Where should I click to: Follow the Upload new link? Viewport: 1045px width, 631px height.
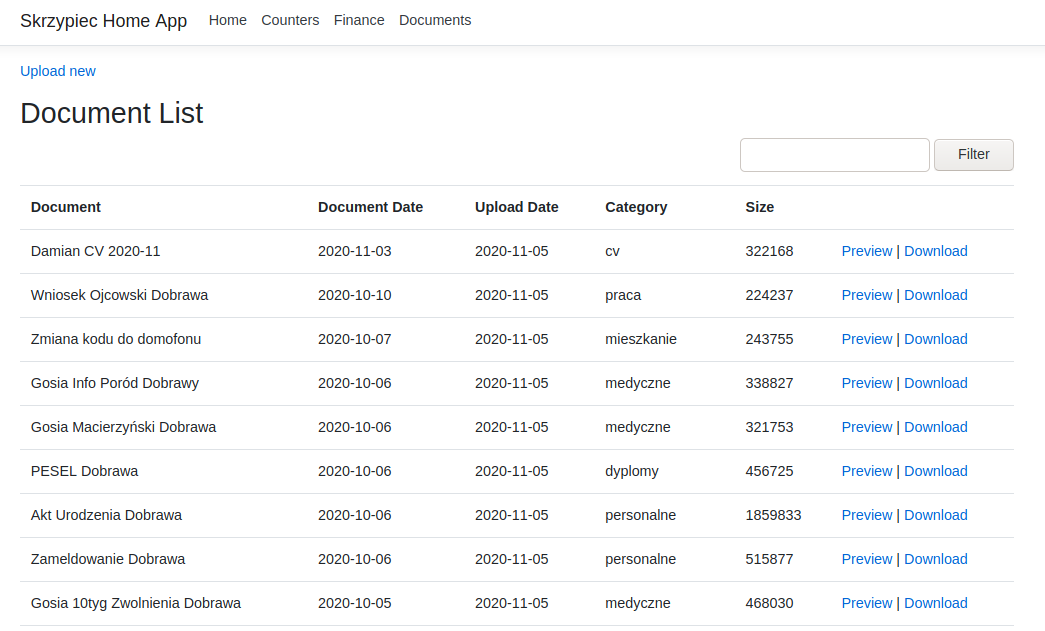58,71
